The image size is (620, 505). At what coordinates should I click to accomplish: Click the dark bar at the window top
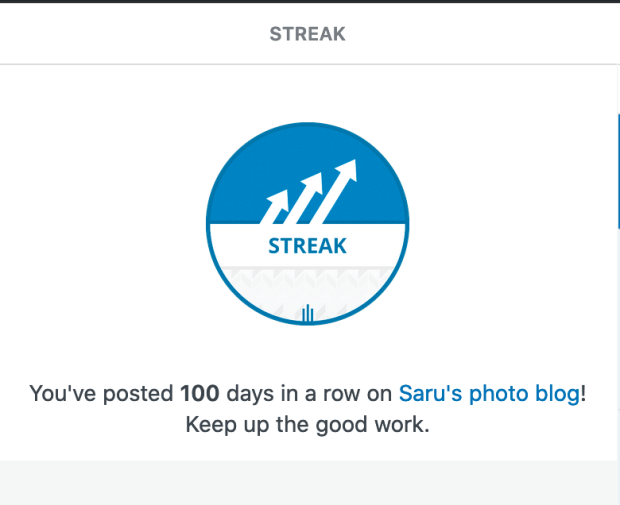(307, 2)
